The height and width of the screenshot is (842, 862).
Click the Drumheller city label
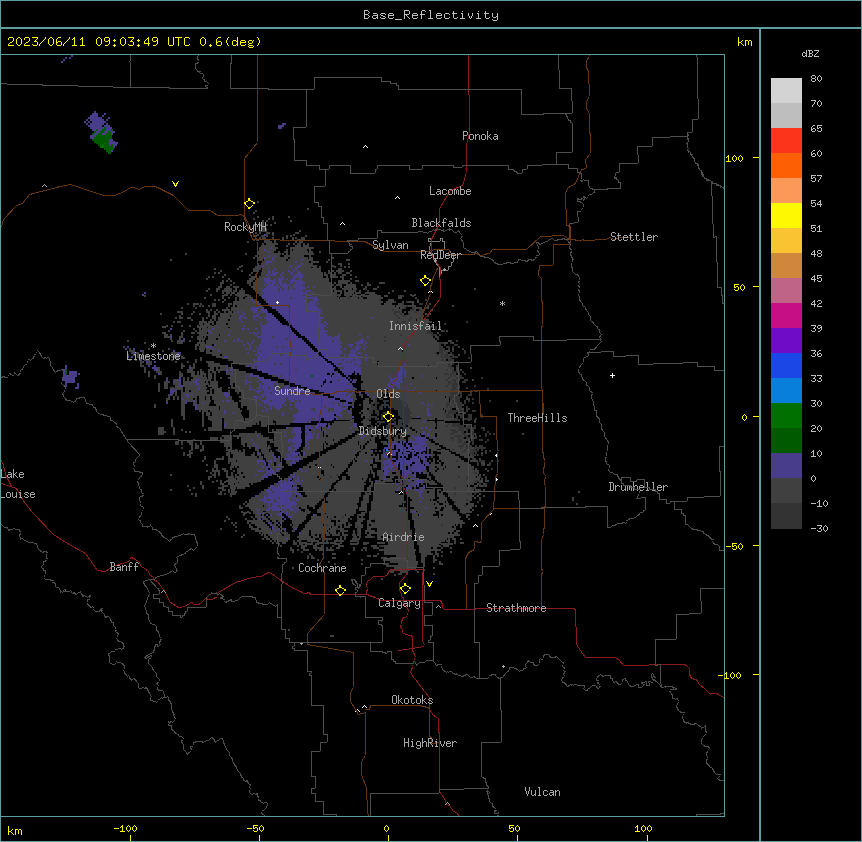coord(638,487)
